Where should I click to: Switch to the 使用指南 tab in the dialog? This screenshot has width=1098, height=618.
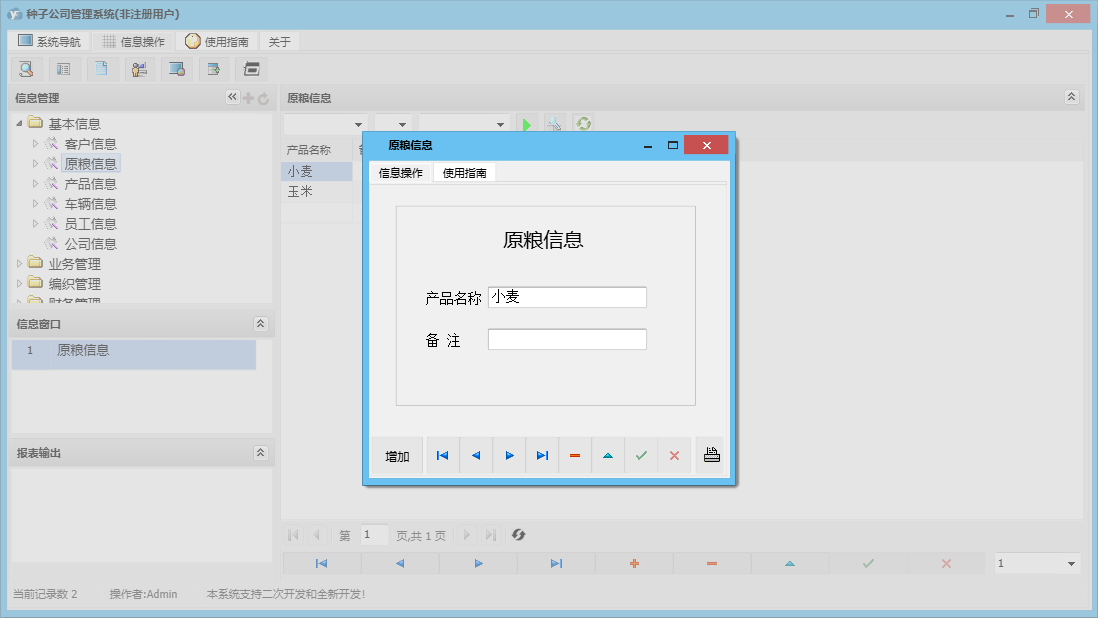tap(464, 171)
